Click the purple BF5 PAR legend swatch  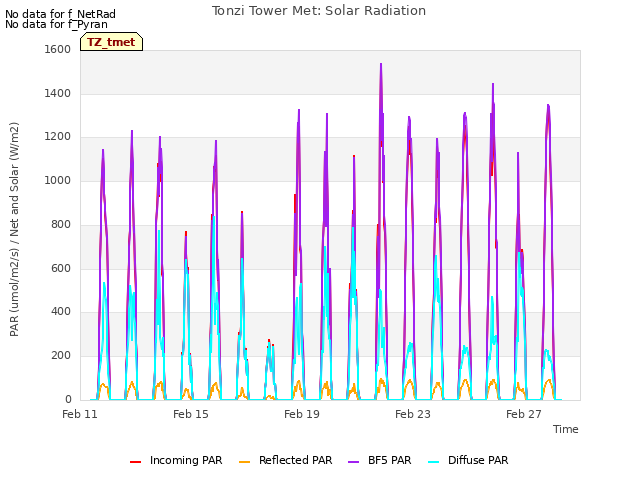[x=353, y=462]
